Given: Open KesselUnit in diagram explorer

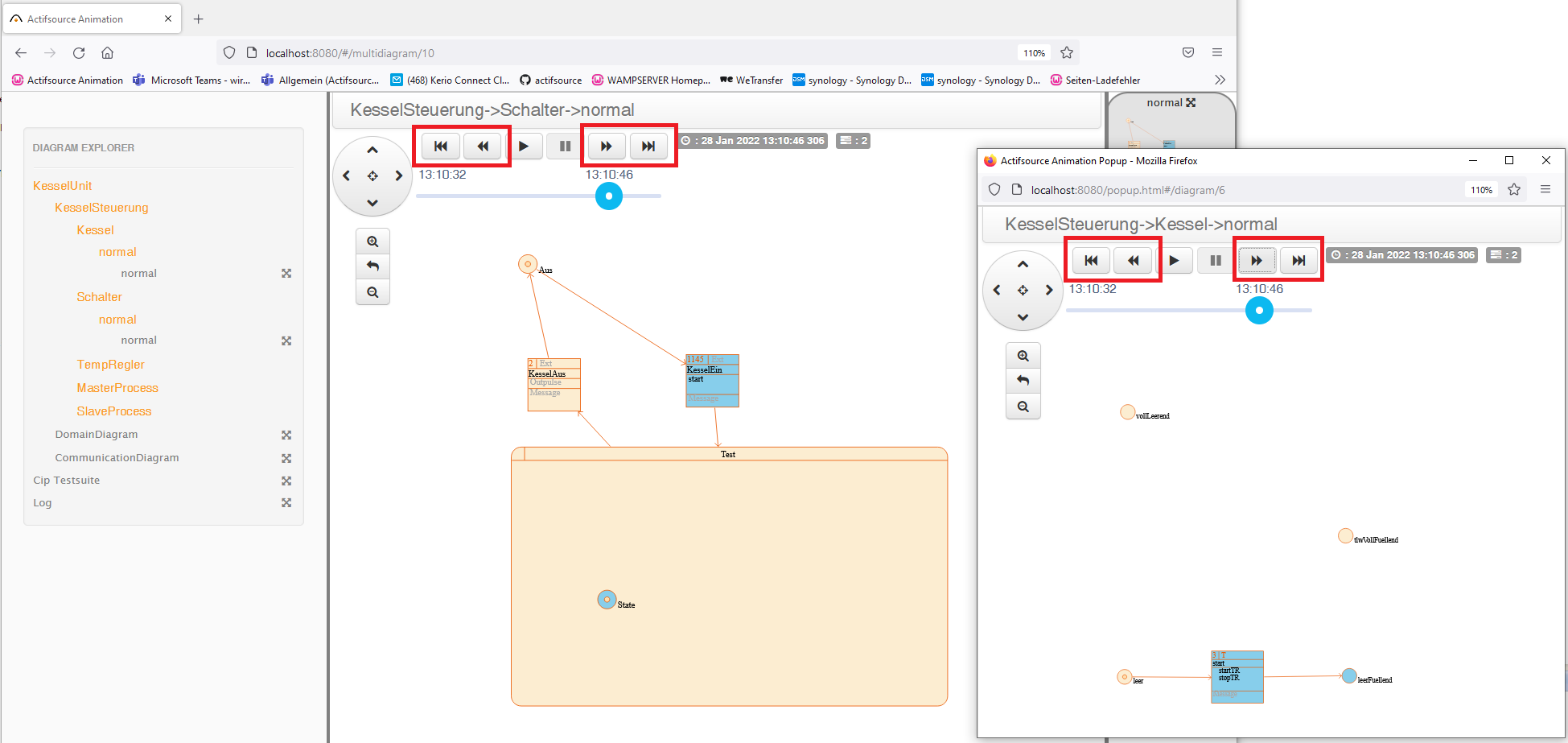Looking at the screenshot, I should coord(63,186).
